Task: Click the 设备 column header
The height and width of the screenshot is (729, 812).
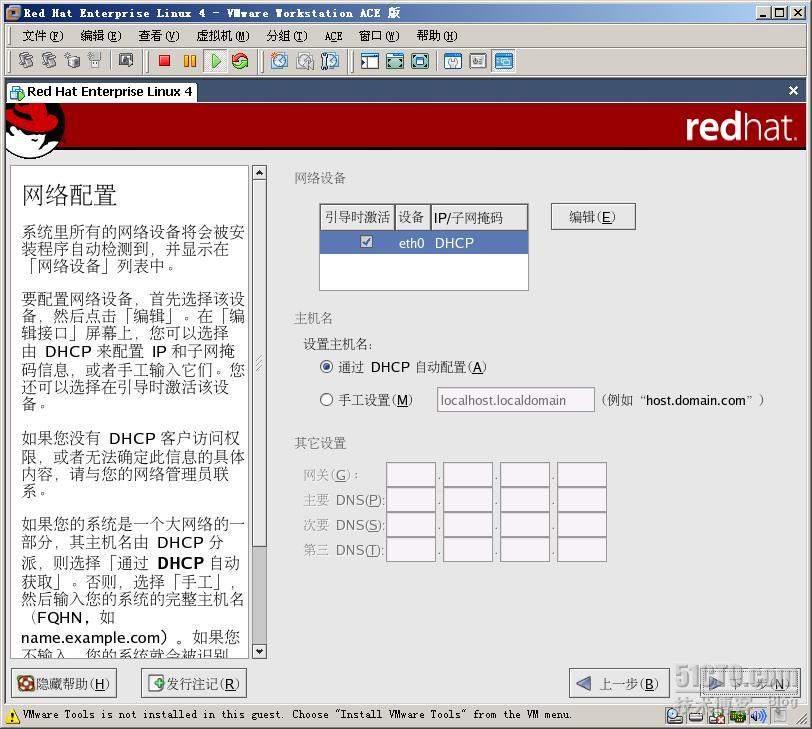Action: click(x=412, y=217)
